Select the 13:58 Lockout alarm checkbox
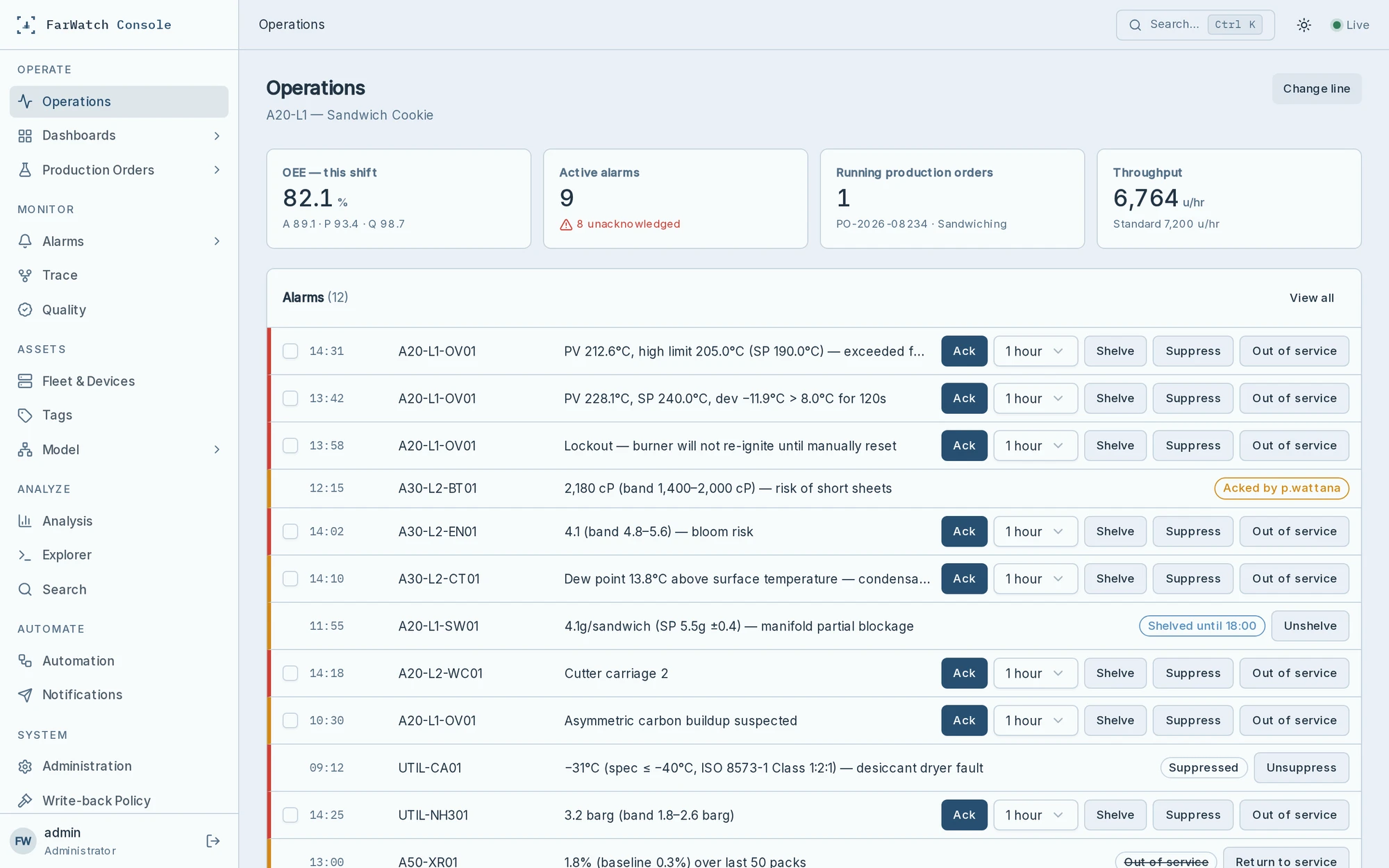The image size is (1389, 868). tap(290, 446)
